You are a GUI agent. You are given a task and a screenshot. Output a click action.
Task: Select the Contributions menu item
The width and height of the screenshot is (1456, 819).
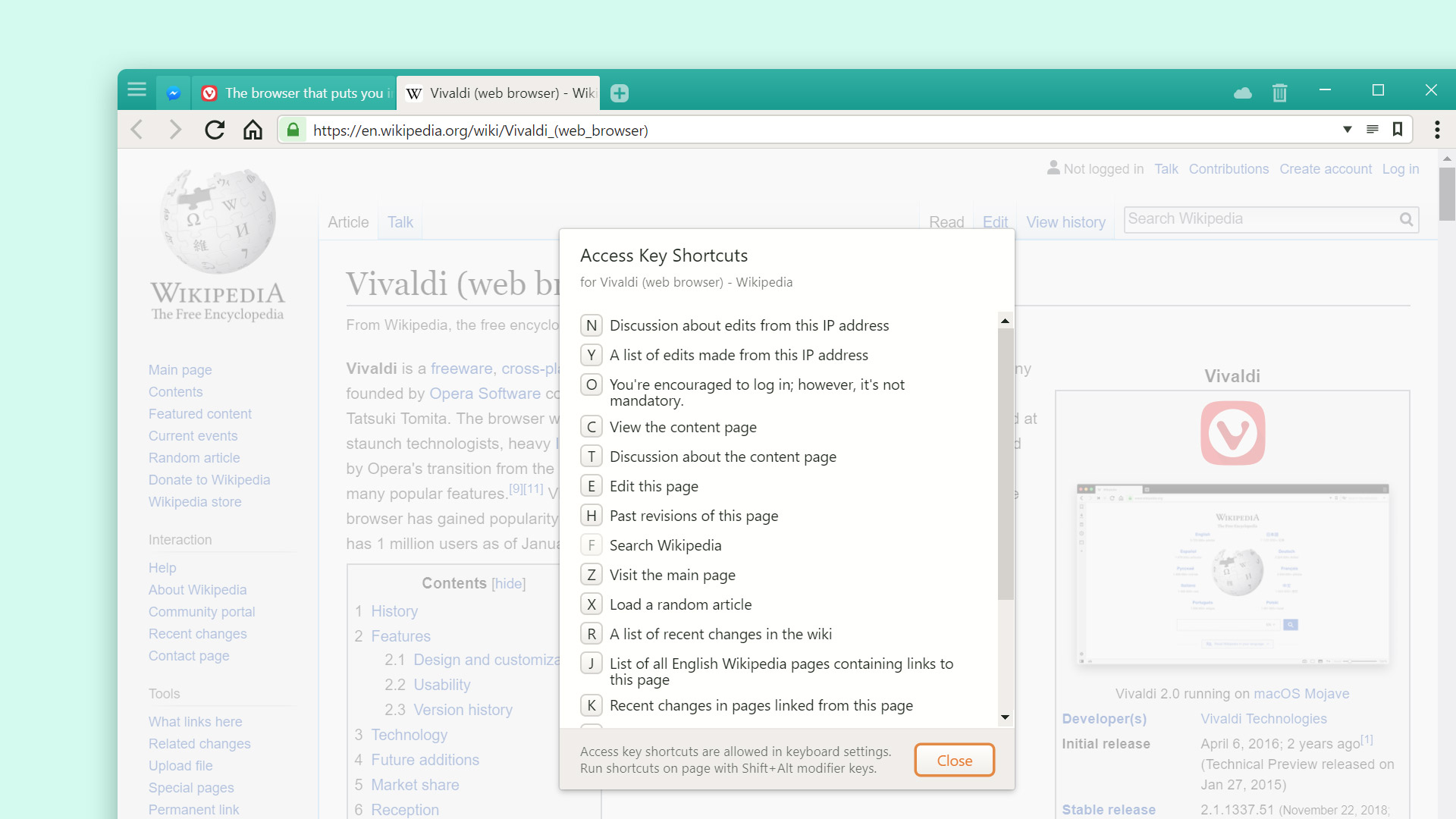[1228, 168]
